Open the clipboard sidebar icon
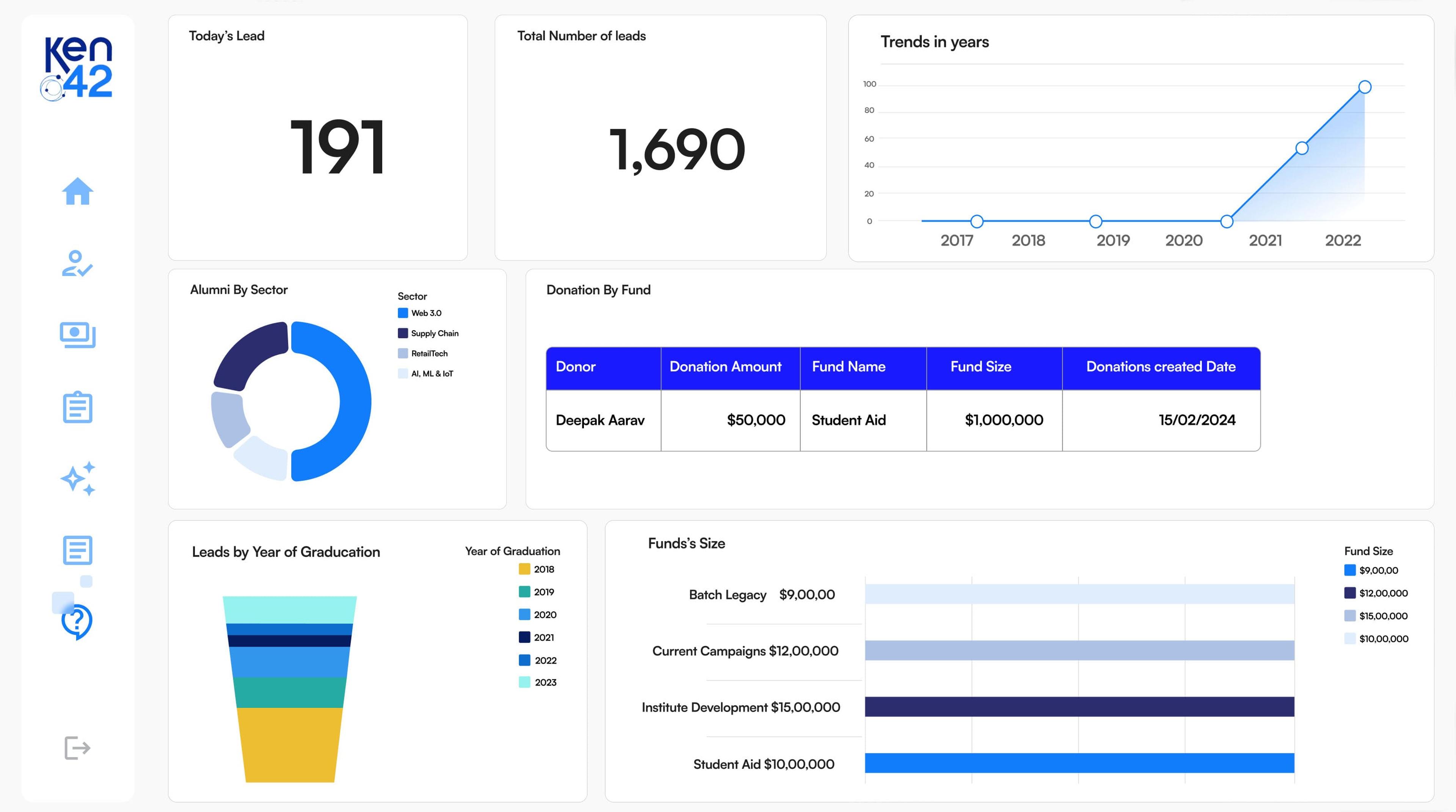Screen dimensions: 1456x812 point(77,407)
